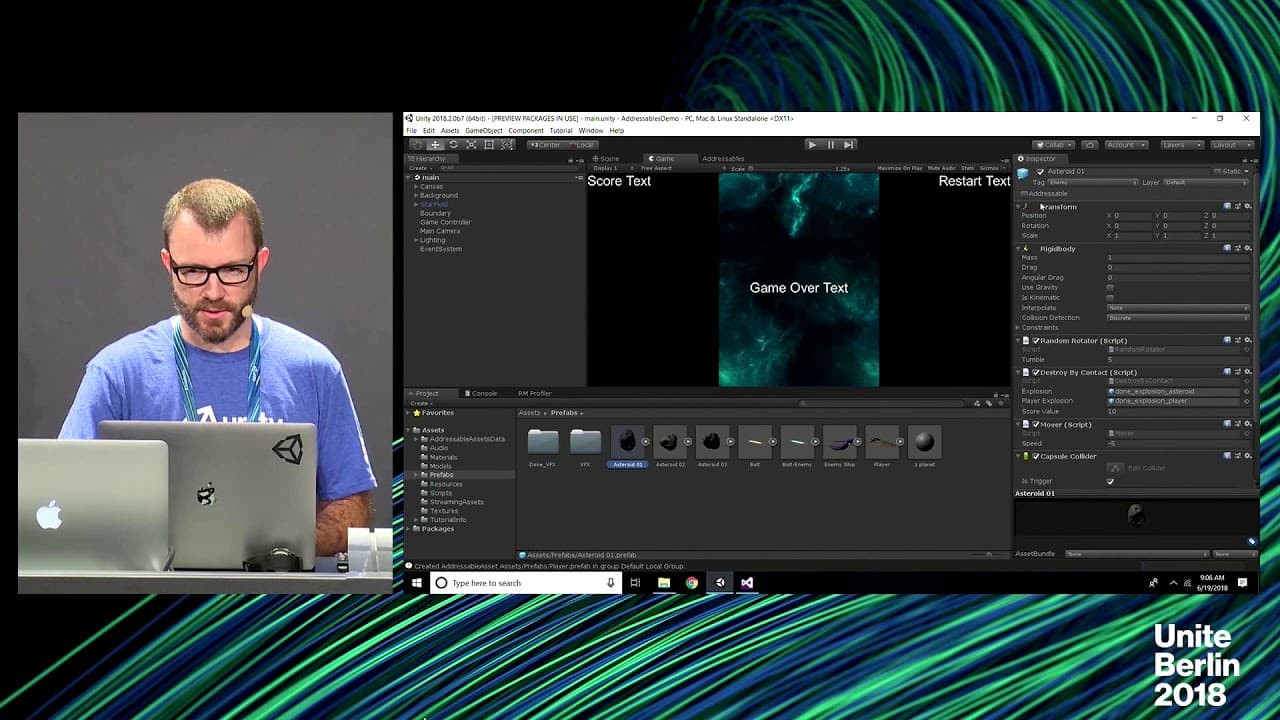
Task: Enable Use Gravity checkbox
Action: point(1110,288)
